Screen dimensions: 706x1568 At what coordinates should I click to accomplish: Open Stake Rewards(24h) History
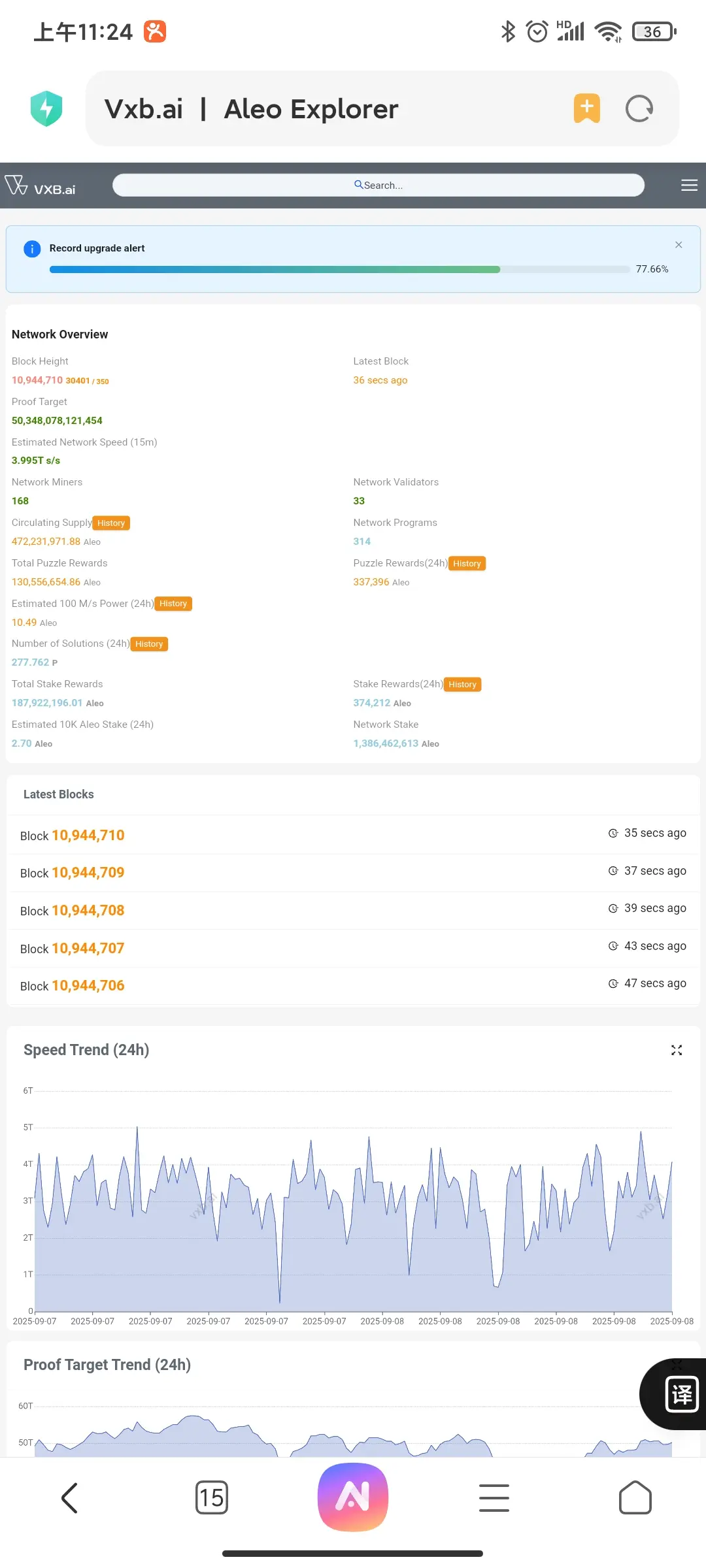(462, 685)
